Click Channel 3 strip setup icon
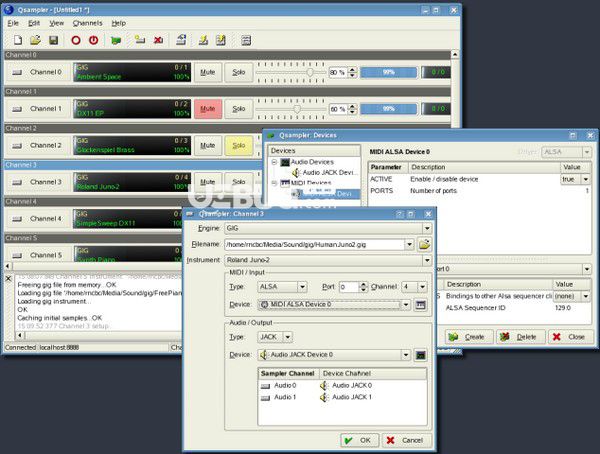The image size is (600, 454). pyautogui.click(x=17, y=182)
